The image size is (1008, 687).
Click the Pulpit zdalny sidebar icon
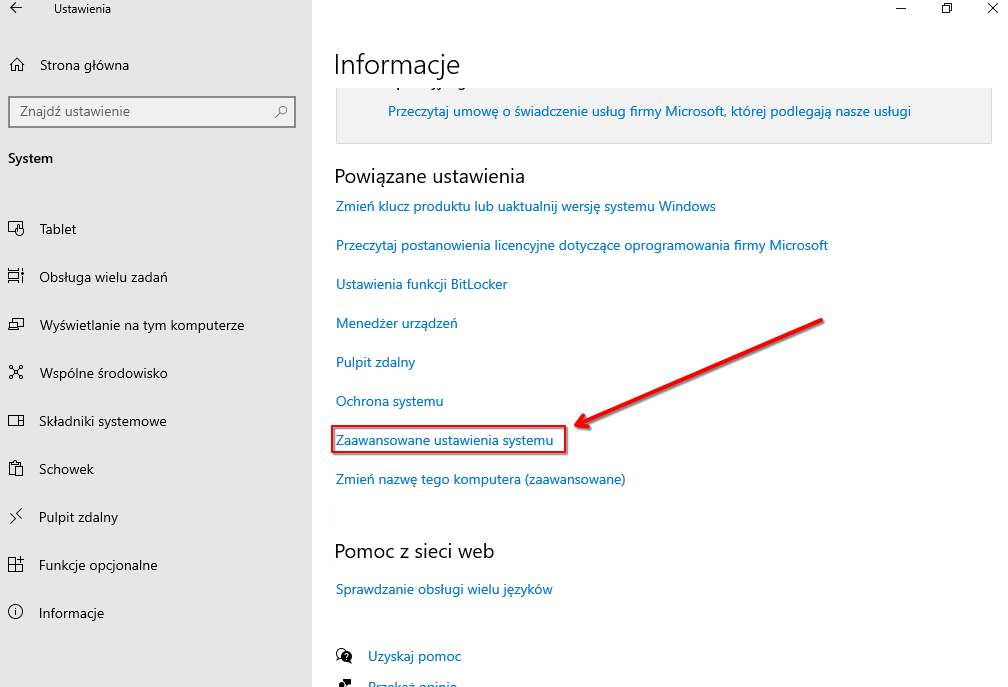(x=16, y=517)
